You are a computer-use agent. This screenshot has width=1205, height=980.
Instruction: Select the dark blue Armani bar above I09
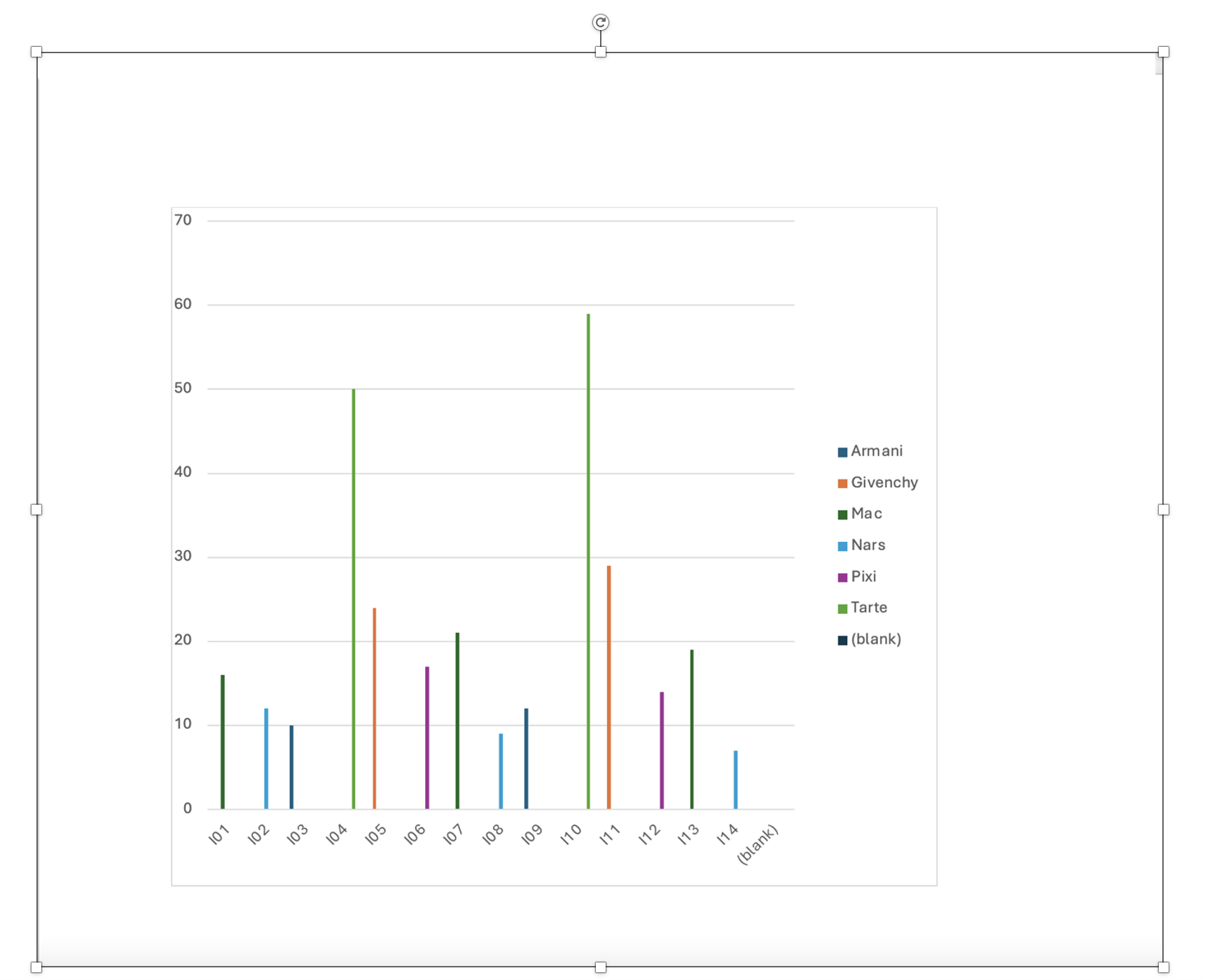point(527,759)
